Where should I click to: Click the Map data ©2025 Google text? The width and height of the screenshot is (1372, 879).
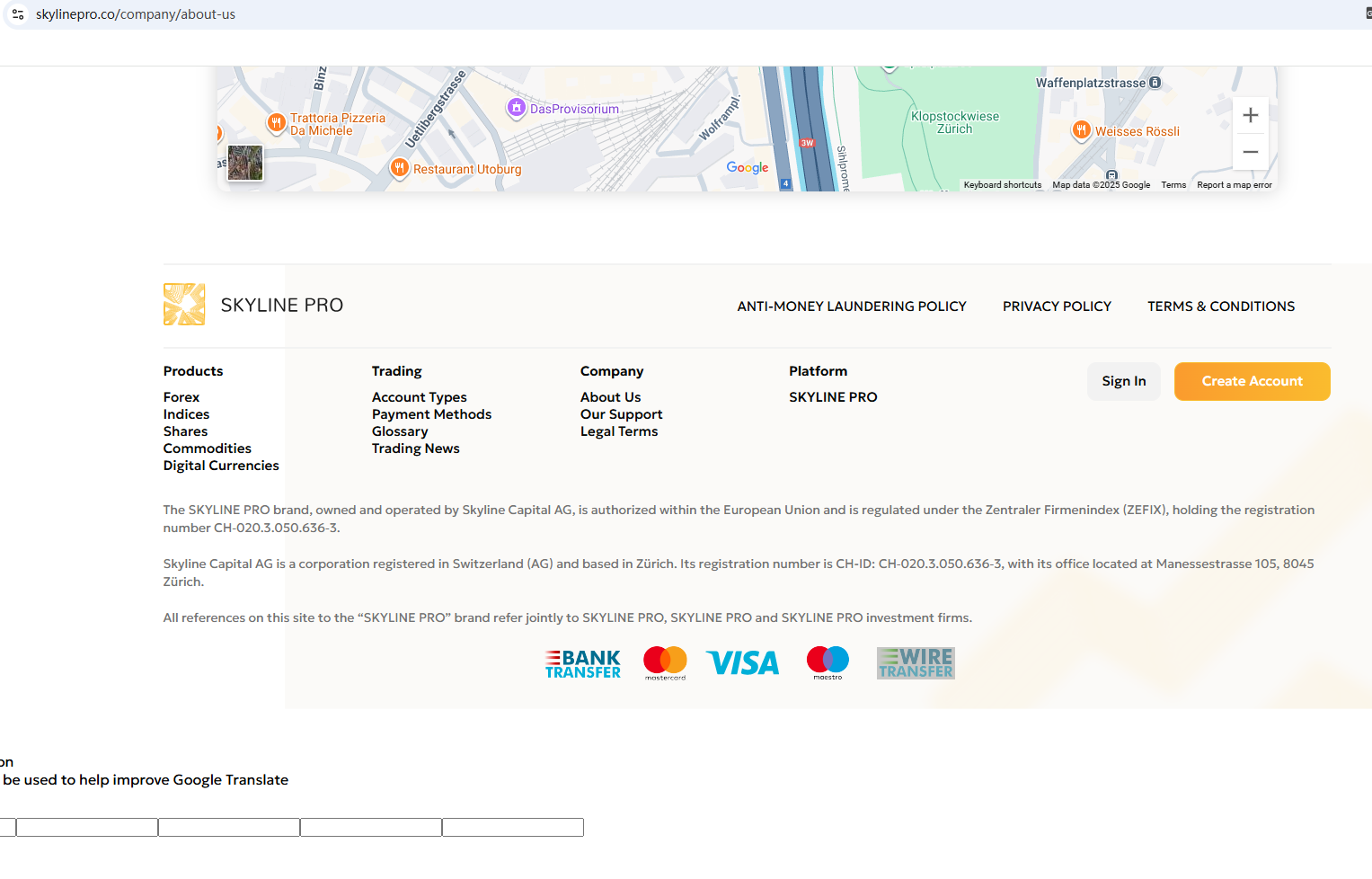[1102, 185]
